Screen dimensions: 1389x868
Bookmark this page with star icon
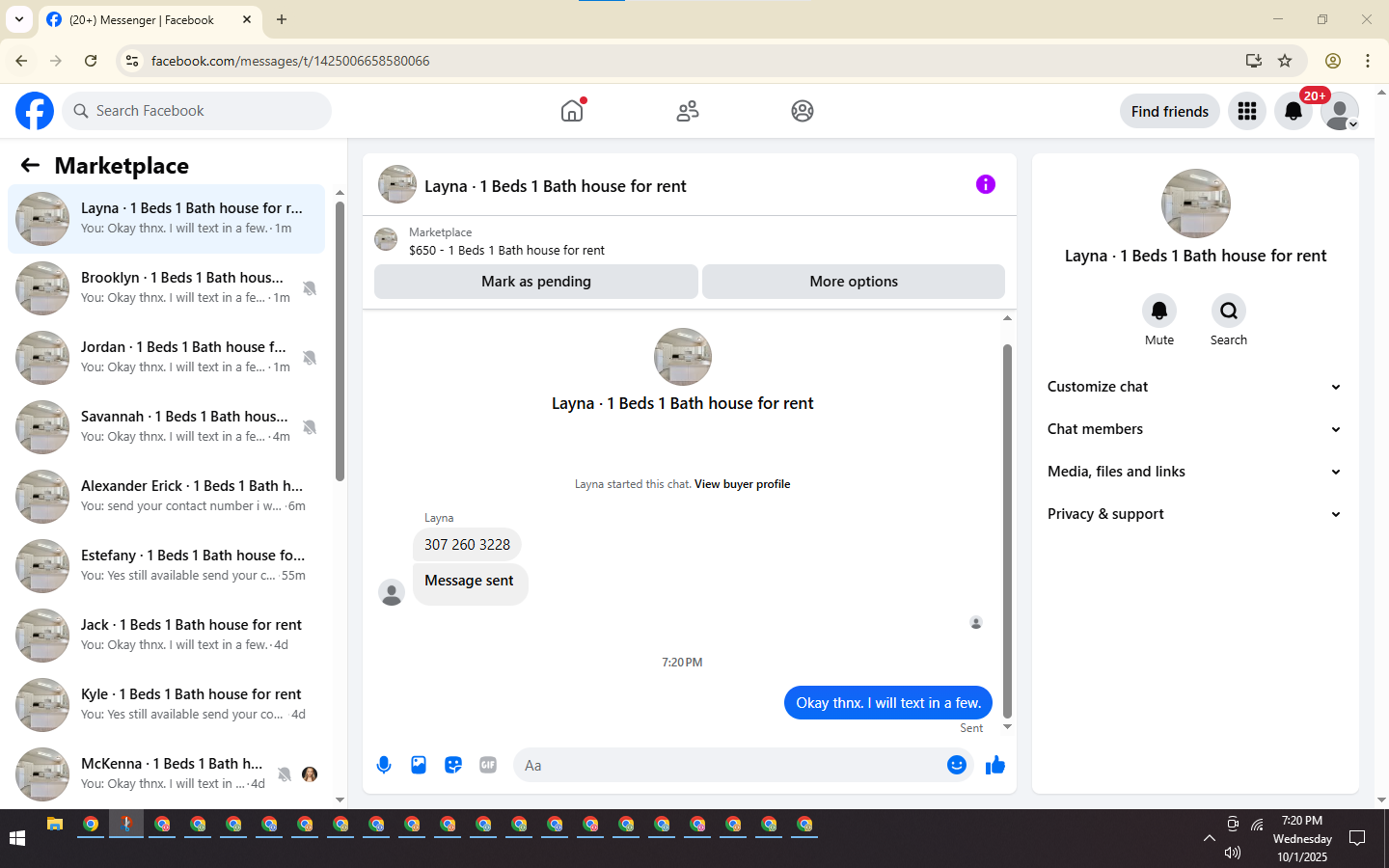[1285, 61]
